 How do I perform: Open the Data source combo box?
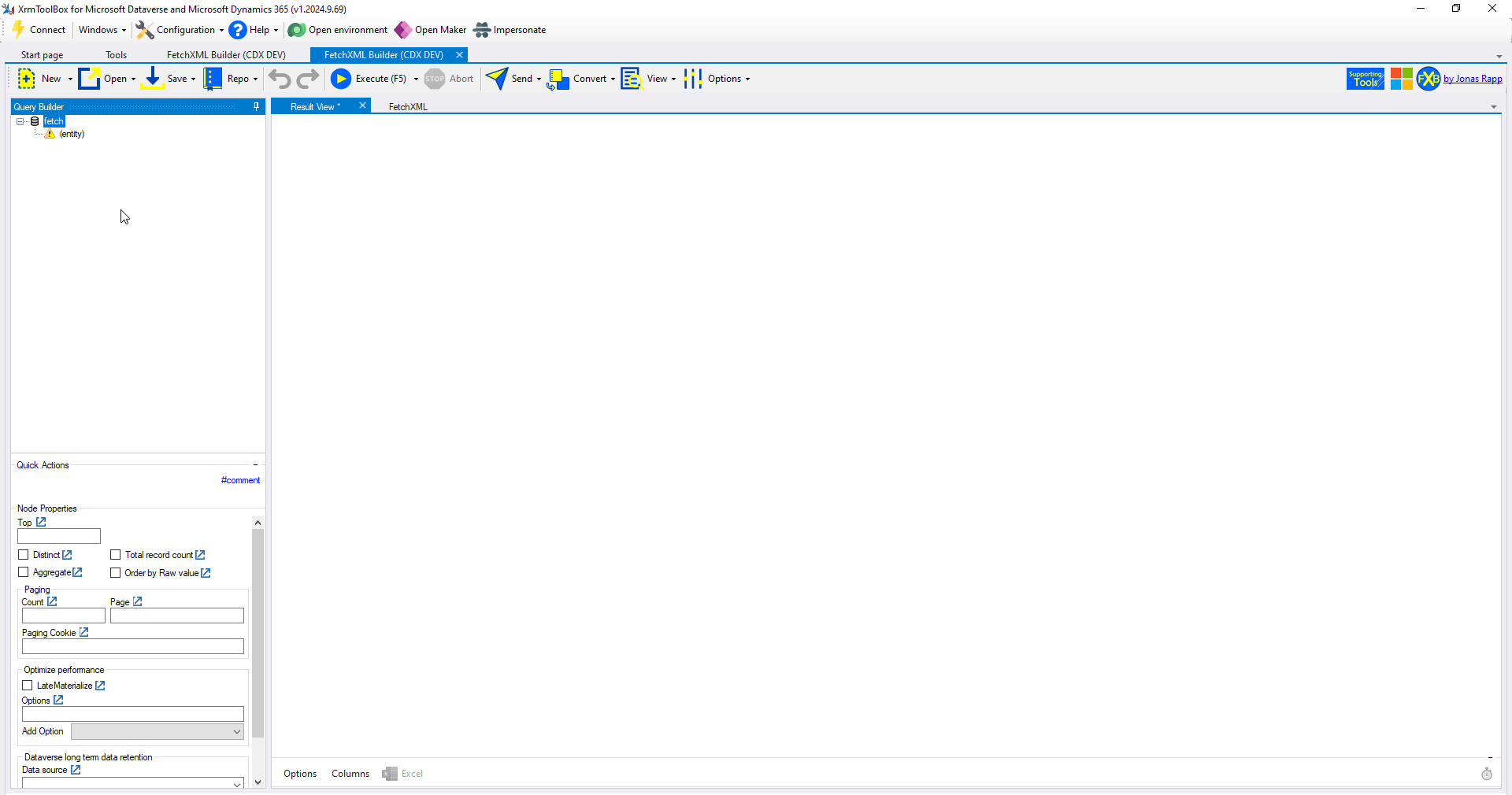click(133, 784)
